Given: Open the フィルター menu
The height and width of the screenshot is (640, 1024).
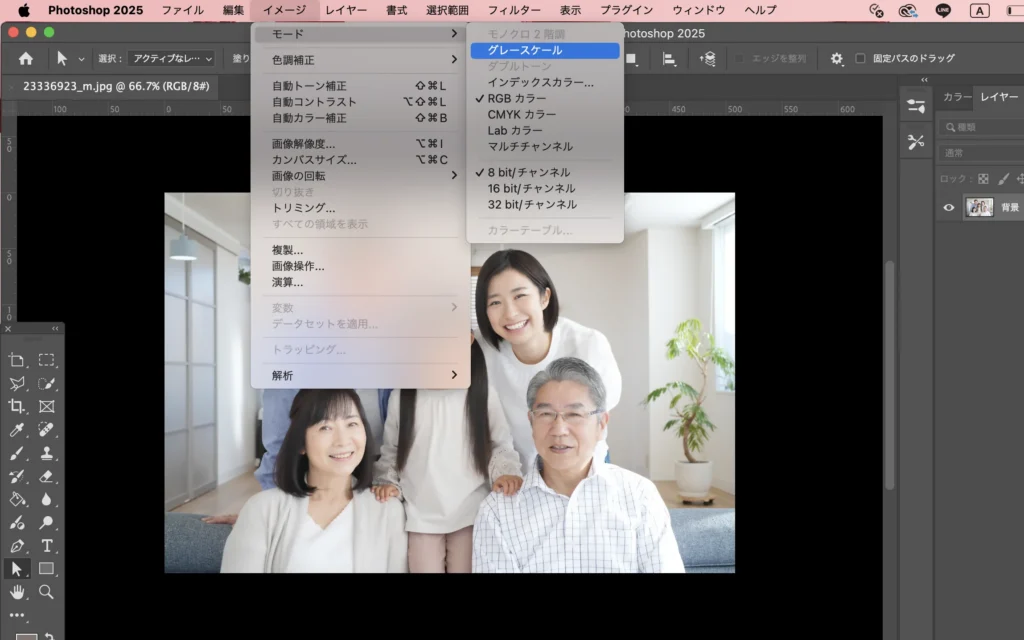Looking at the screenshot, I should pyautogui.click(x=514, y=10).
